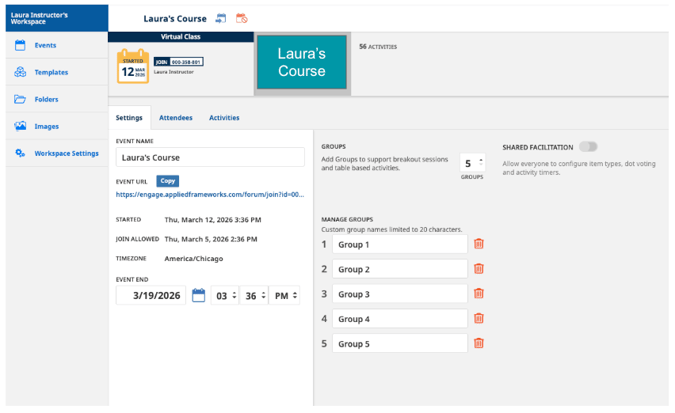This screenshot has height=413, width=675.
Task: Click the Laura's Course teal thumbnail
Action: 301,63
